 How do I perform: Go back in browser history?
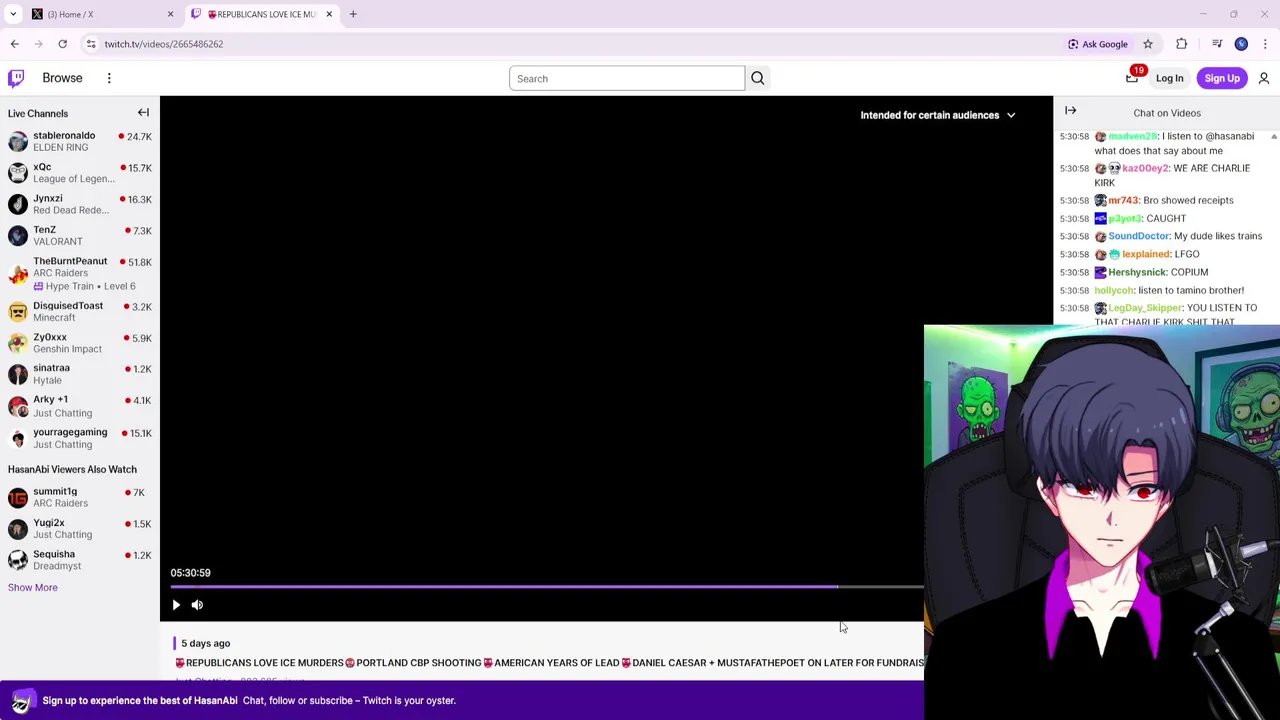coord(14,44)
